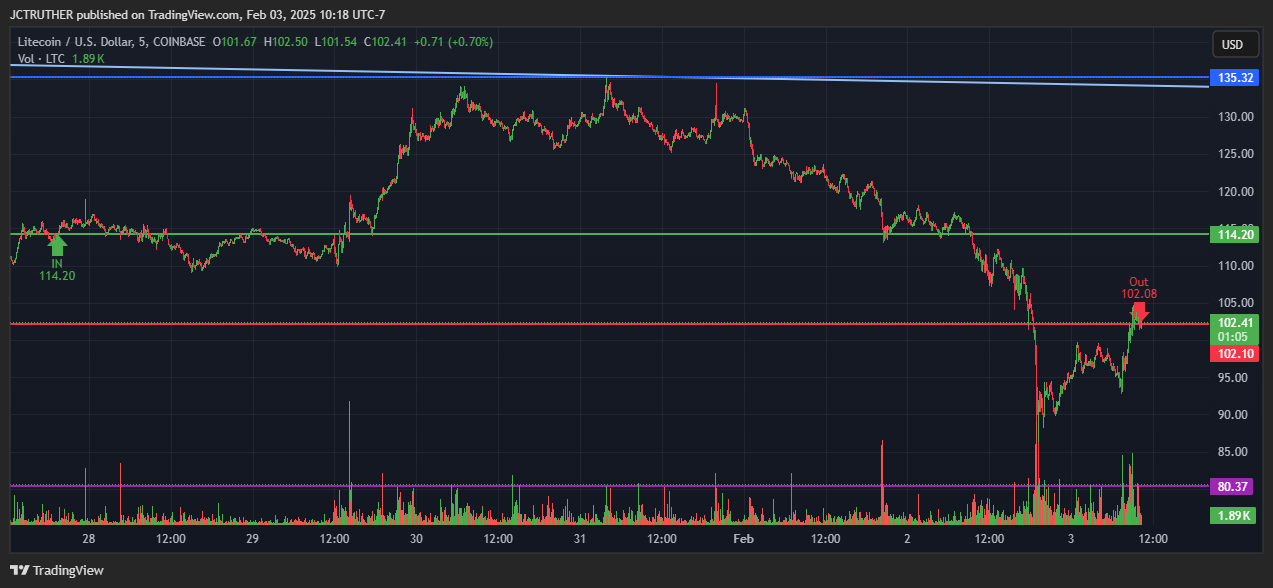The width and height of the screenshot is (1273, 588).
Task: Click the '3' date label on time axis
Action: click(1071, 539)
